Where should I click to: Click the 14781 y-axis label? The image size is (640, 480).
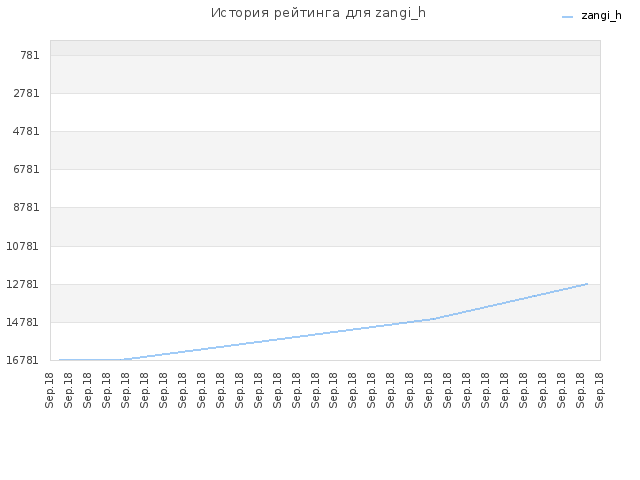pos(23,322)
